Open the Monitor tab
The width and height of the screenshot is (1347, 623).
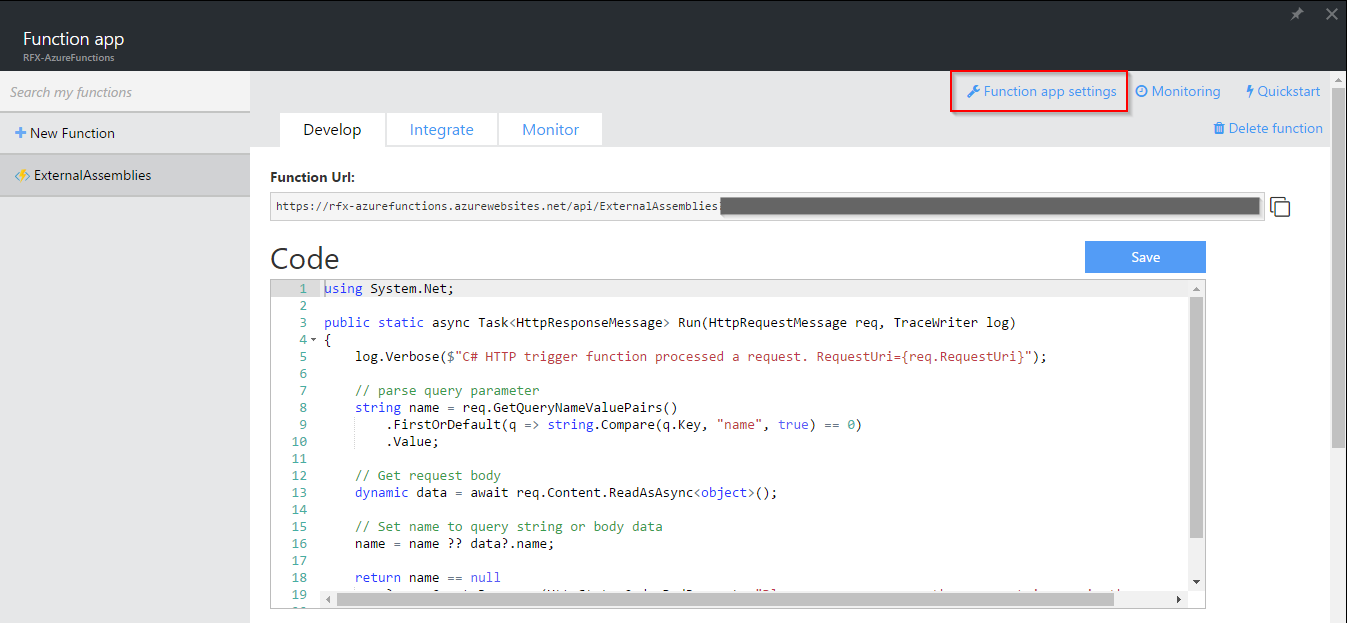point(550,130)
